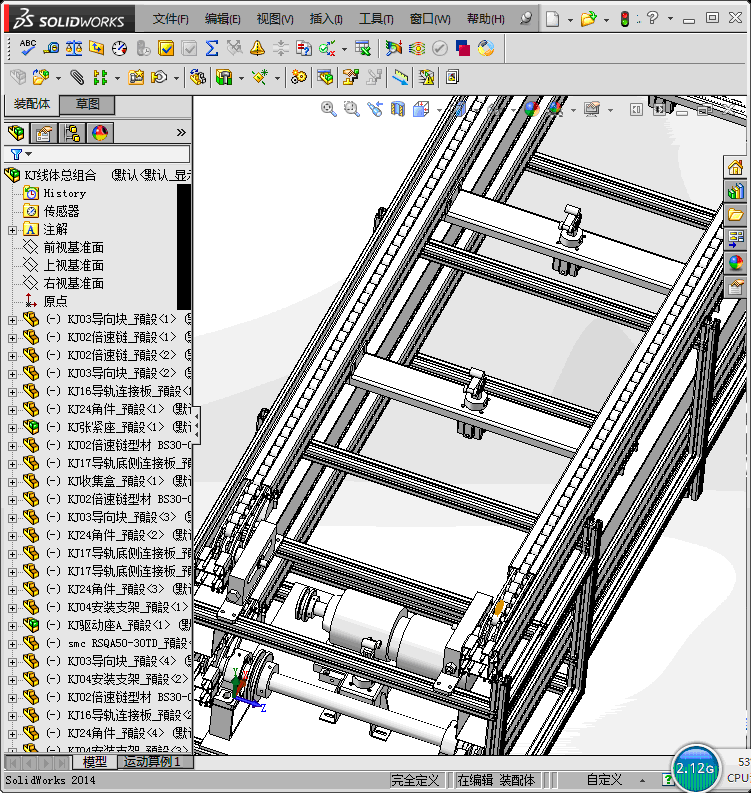Open the 文件(F) menu

(170, 19)
